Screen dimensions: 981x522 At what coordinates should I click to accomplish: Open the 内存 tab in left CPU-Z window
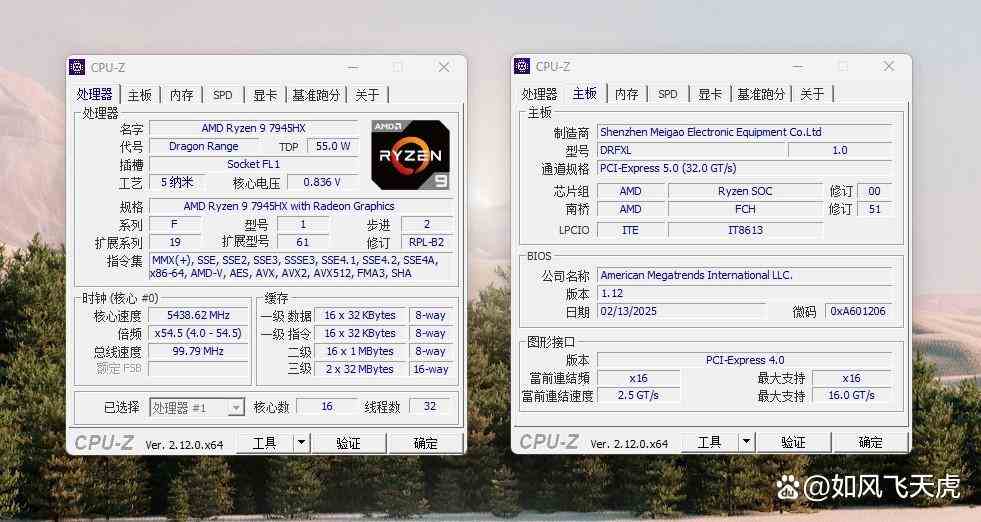[181, 95]
